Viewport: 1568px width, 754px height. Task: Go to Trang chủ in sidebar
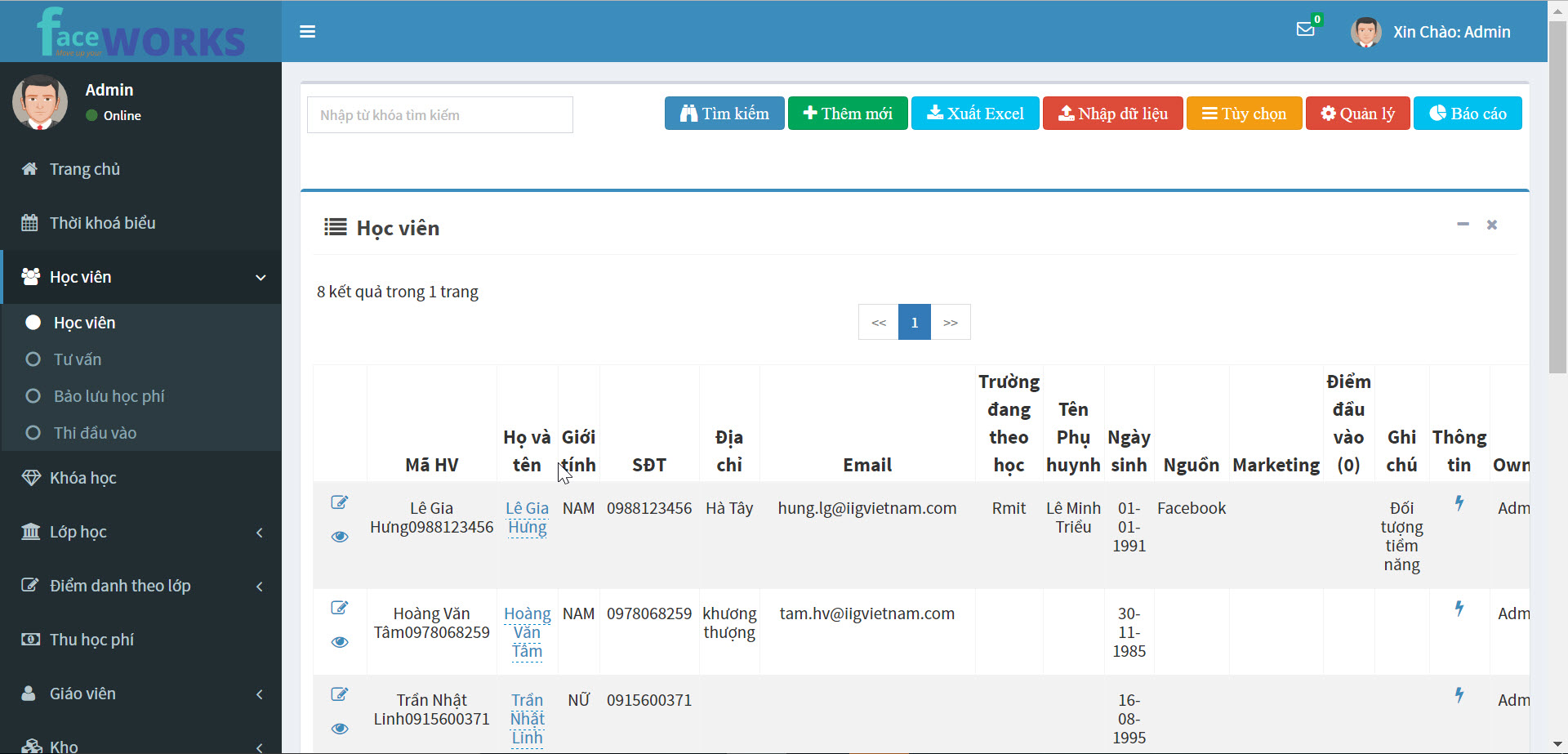84,169
